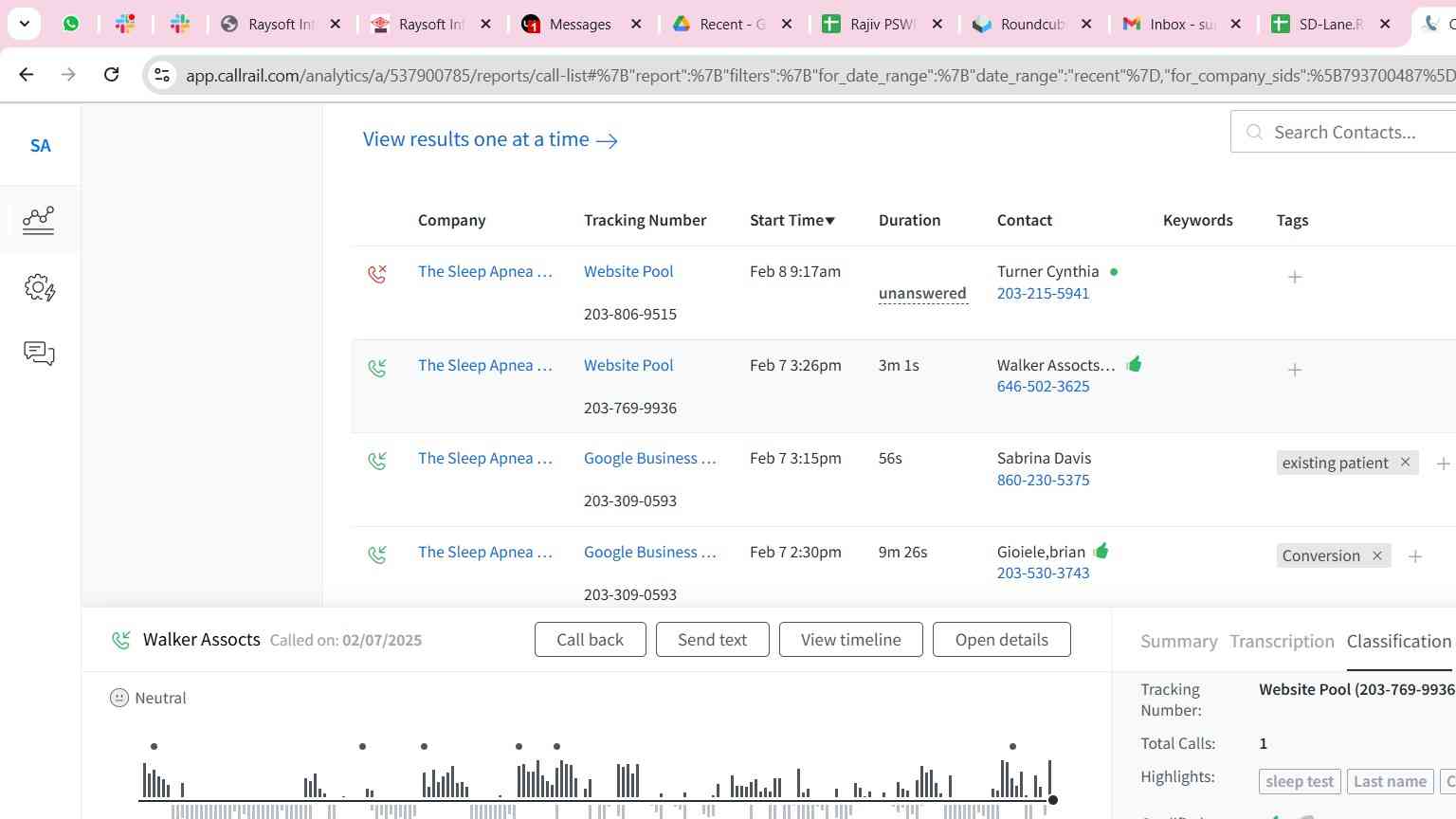The height and width of the screenshot is (819, 1456).
Task: Open the browser tab search dropdown
Action: tap(24, 24)
